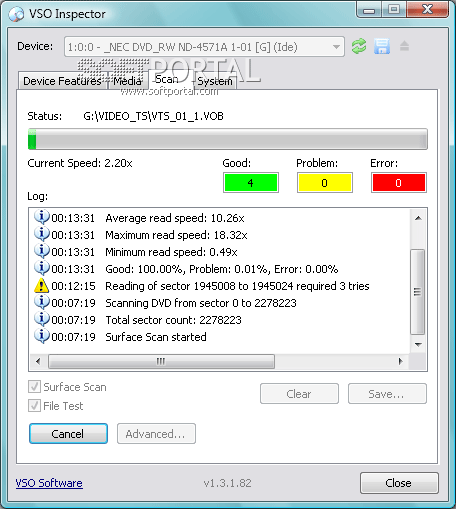Click the log scroll down arrow
The image size is (456, 509).
pos(418,344)
